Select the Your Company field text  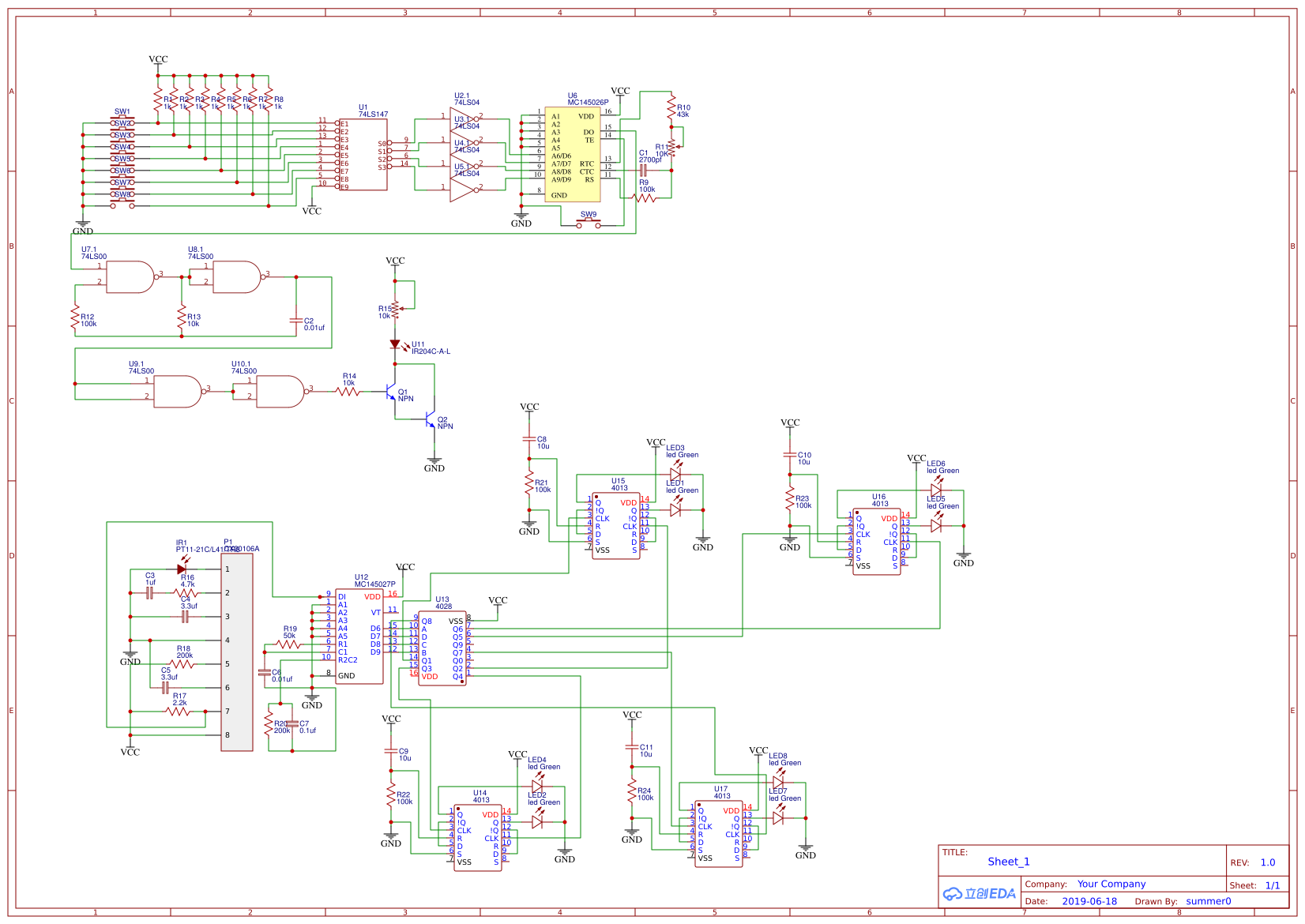pyautogui.click(x=1111, y=884)
